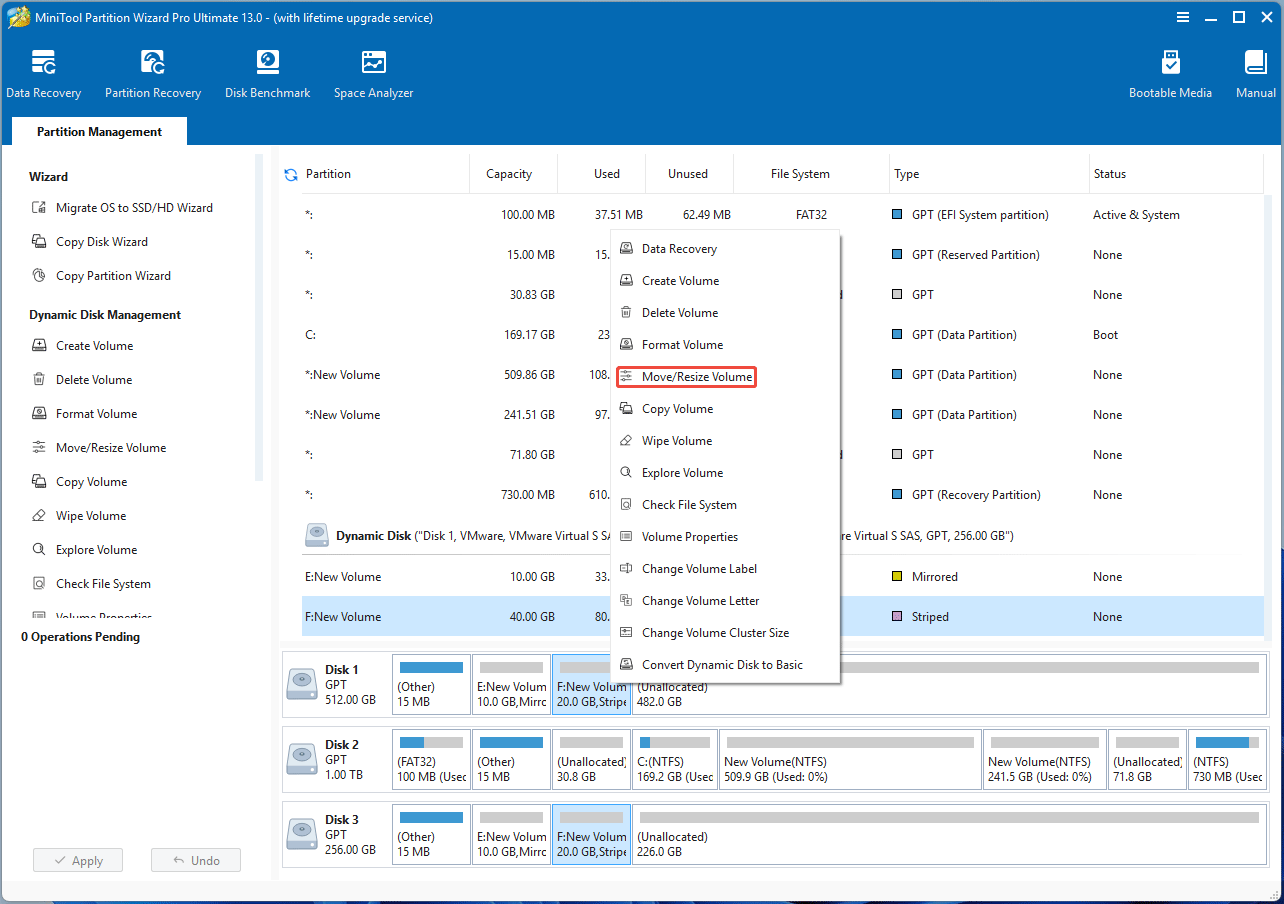Switch to the Partition Management tab
This screenshot has width=1284, height=904.
[x=98, y=131]
